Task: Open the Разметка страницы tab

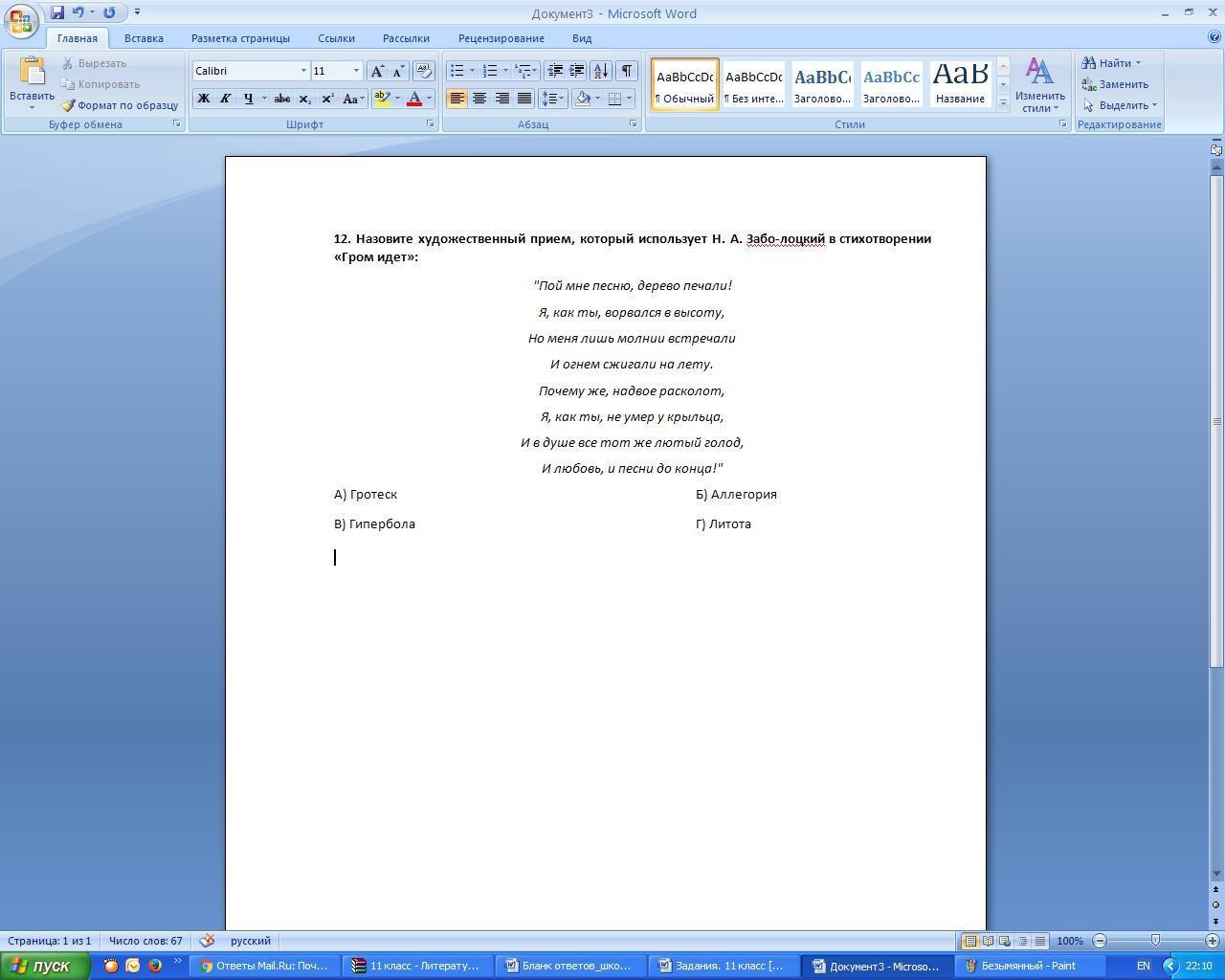Action: click(240, 38)
